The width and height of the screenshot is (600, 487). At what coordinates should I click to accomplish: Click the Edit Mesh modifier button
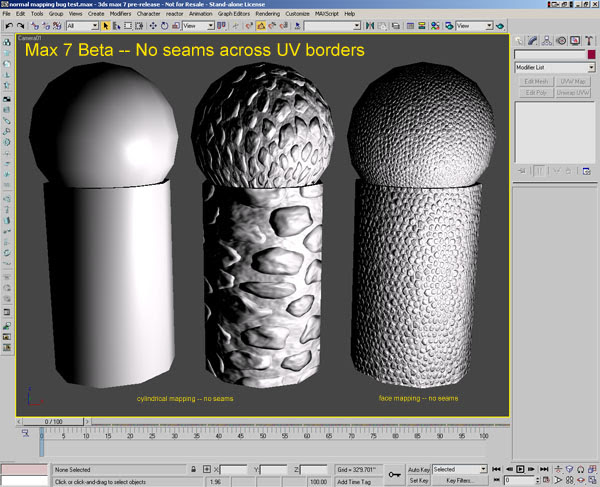[536, 81]
